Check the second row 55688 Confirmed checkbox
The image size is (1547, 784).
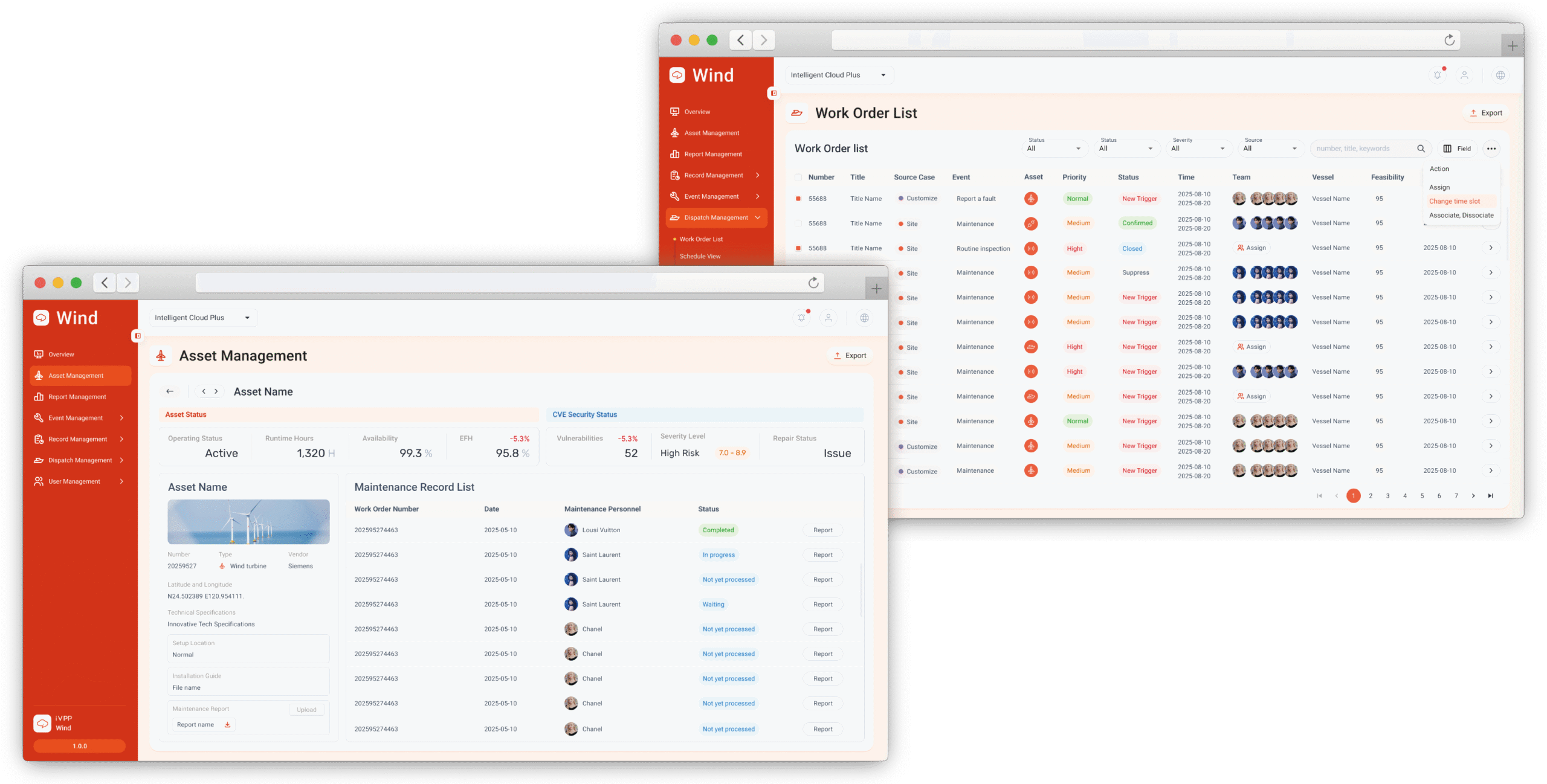tap(798, 223)
